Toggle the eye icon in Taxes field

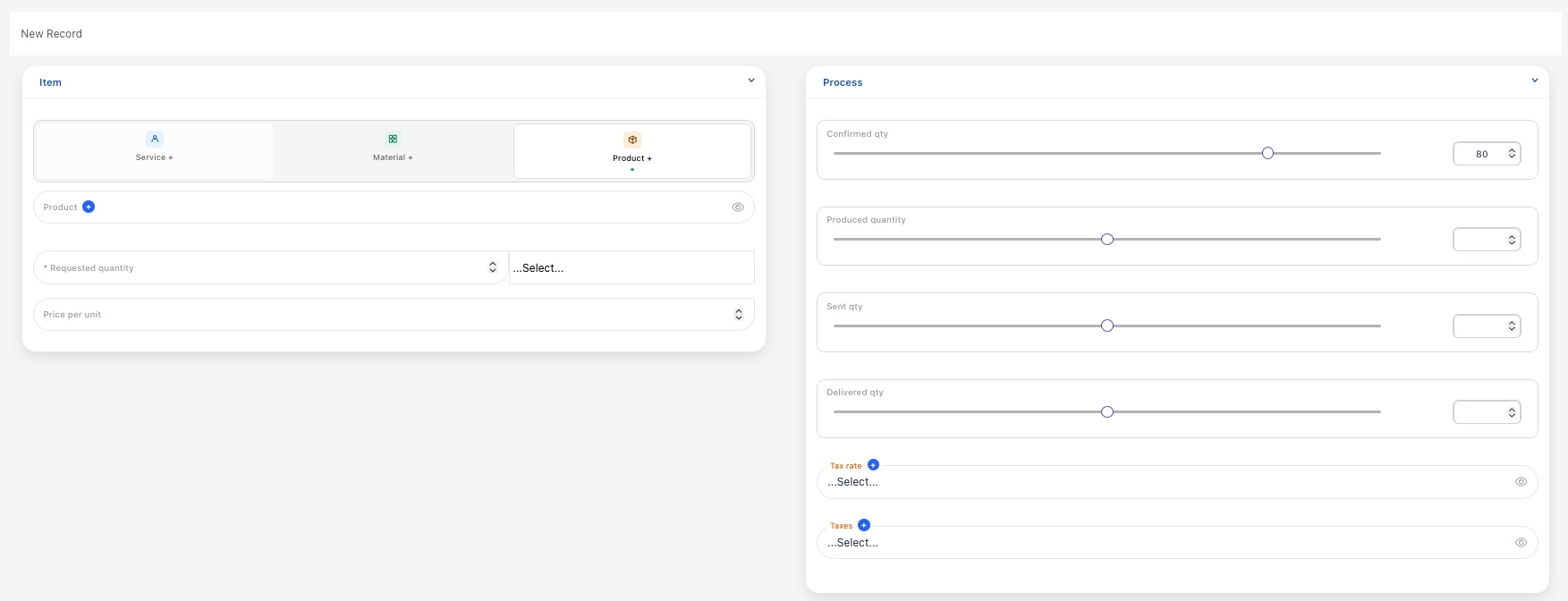click(x=1521, y=543)
